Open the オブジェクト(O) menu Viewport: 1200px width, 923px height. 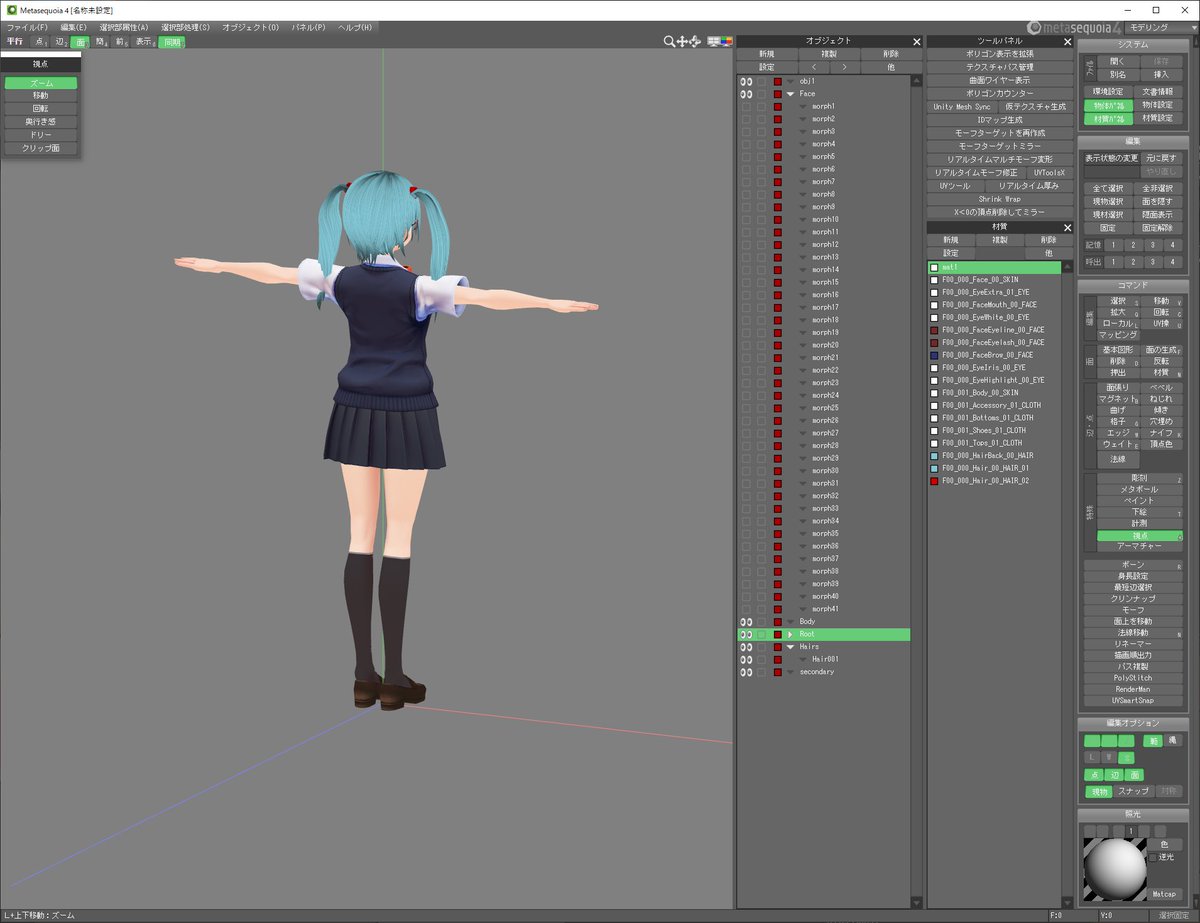tap(251, 27)
